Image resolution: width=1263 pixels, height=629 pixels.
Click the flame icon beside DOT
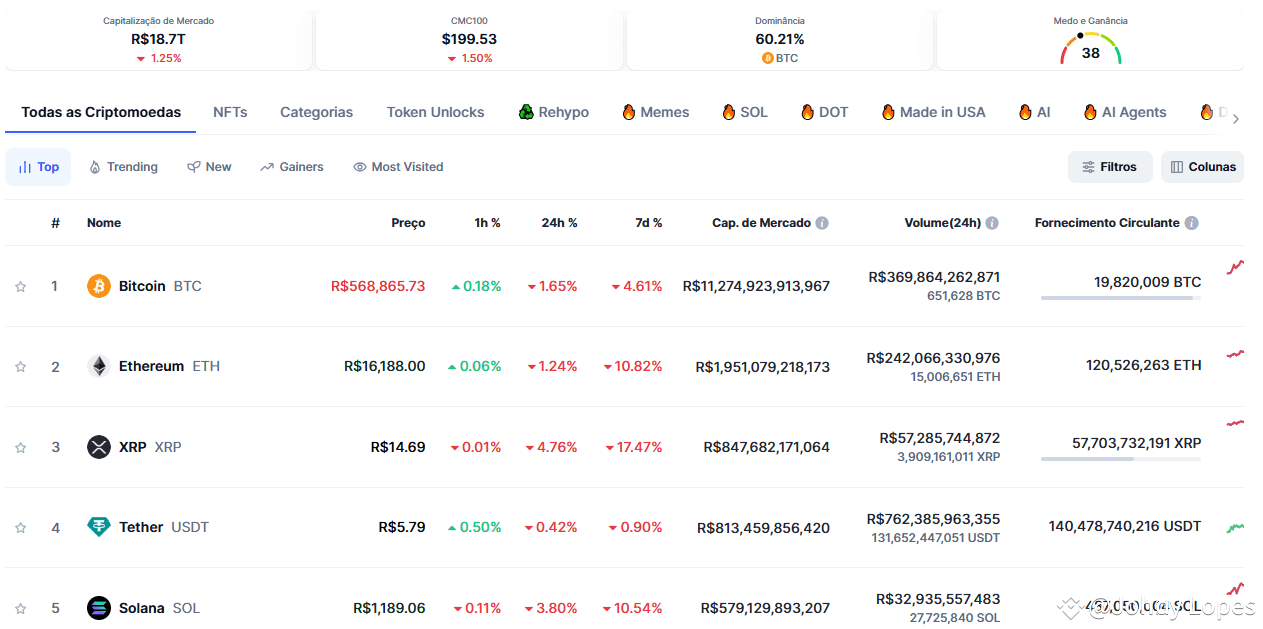tap(808, 112)
